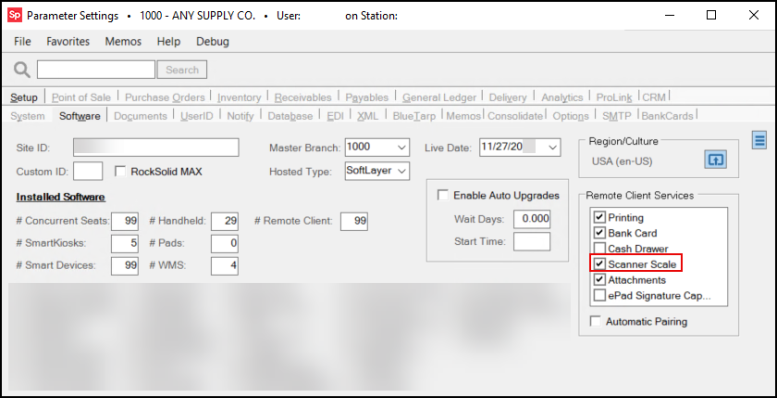Open the Debug menu
This screenshot has height=398, width=777.
(x=213, y=42)
